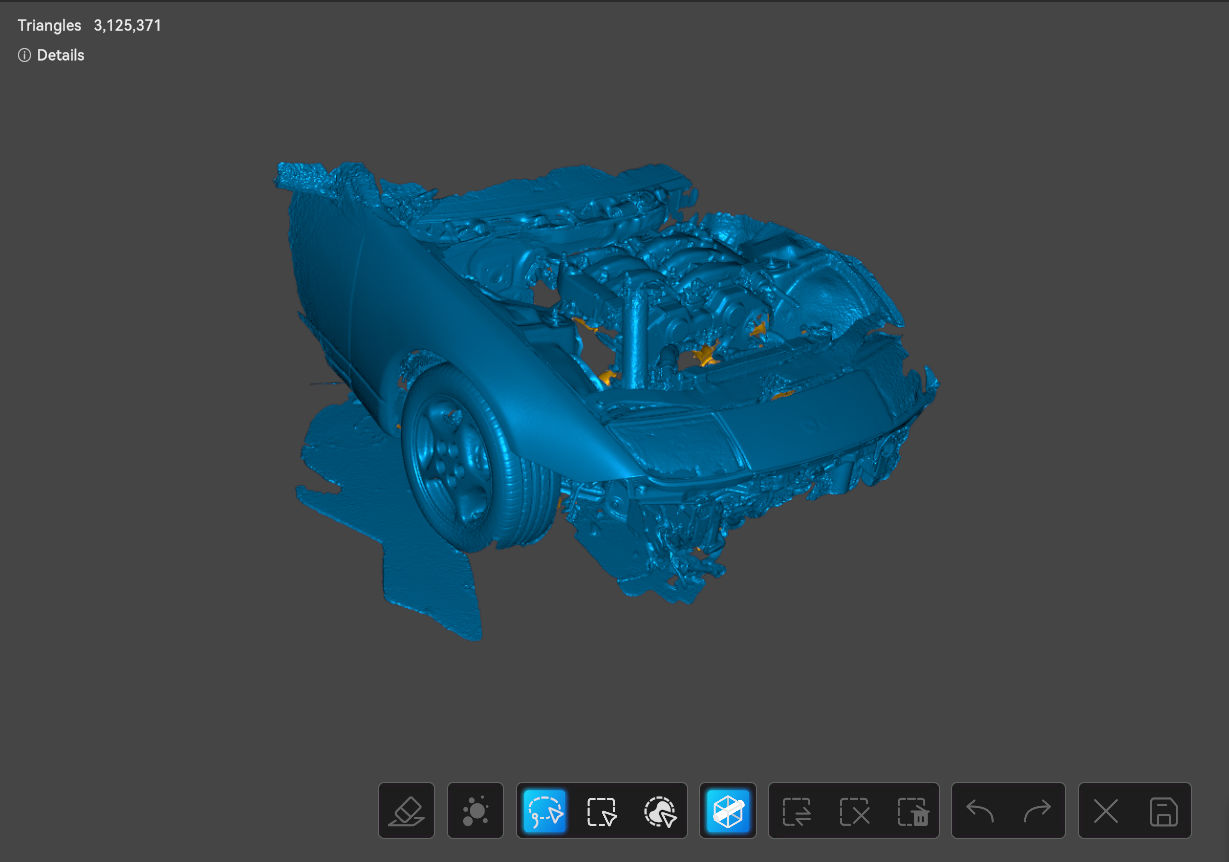Click the Triangles 3,125,371 count text
1229x862 pixels.
[x=89, y=26]
